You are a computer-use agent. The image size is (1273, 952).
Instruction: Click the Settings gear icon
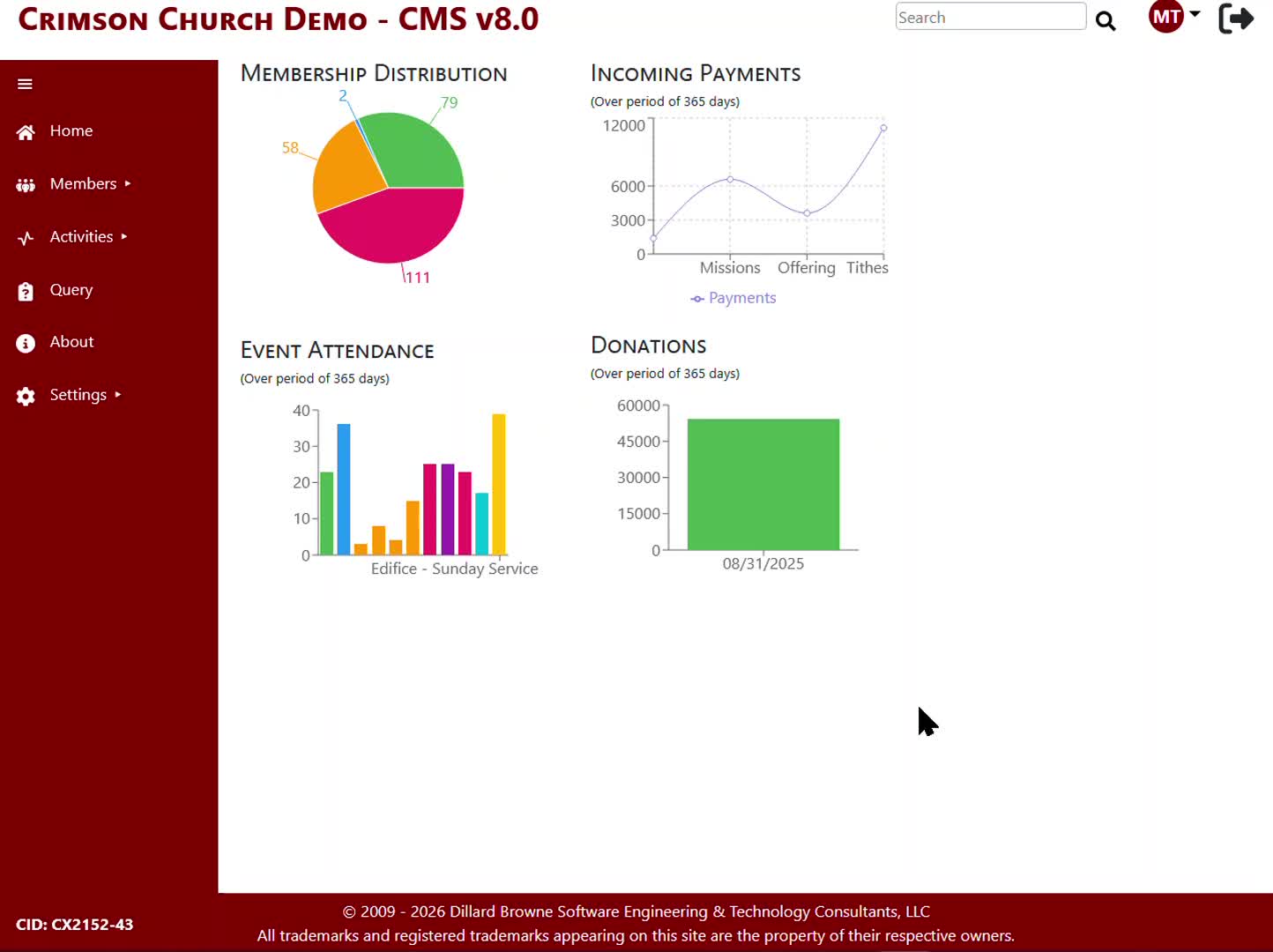click(26, 396)
